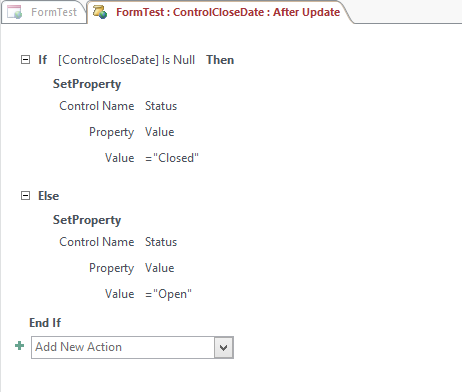Open the Add New Action dropdown arrow
462x392 pixels.
224,347
